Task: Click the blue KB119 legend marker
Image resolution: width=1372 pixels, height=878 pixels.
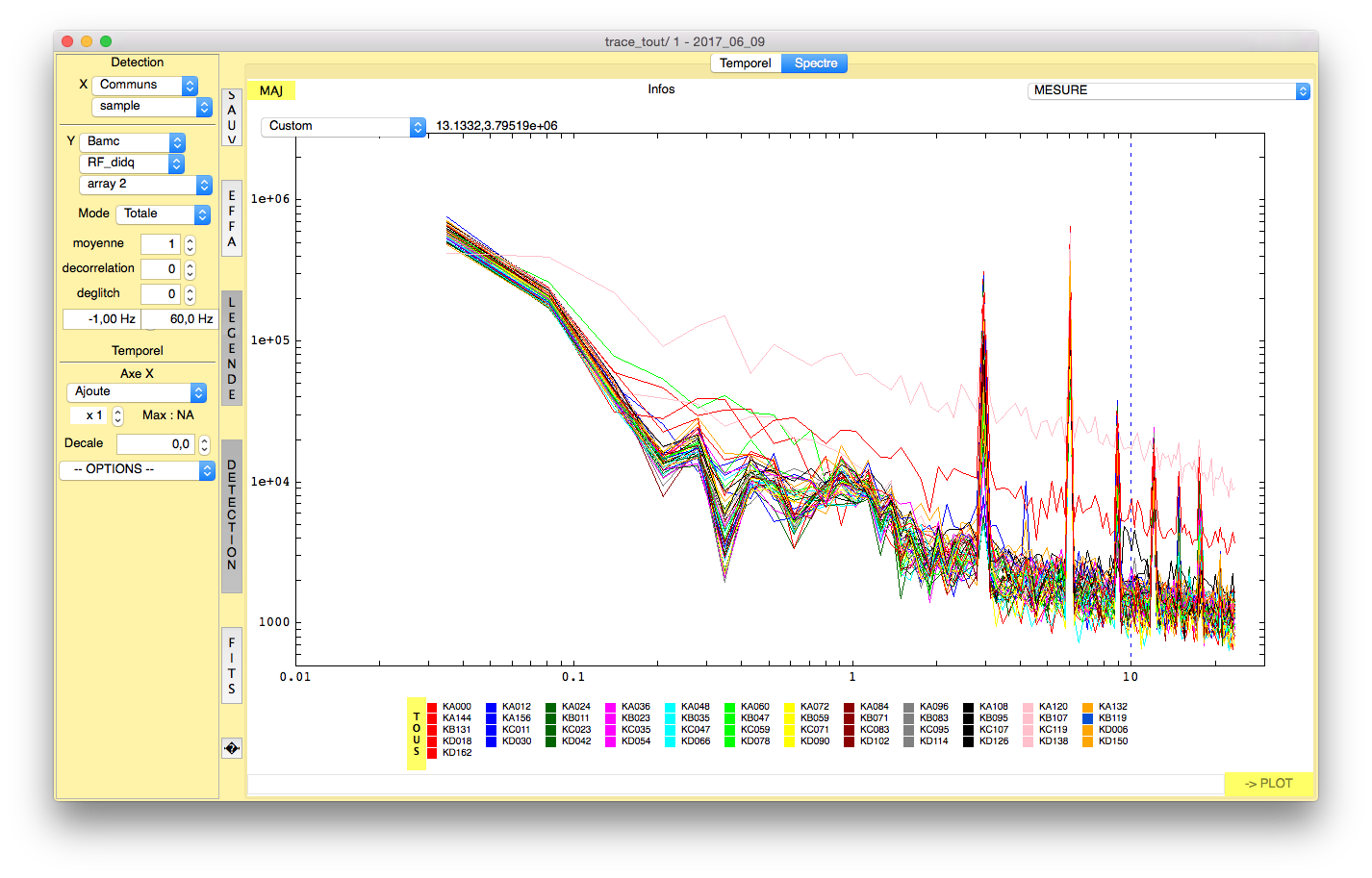Action: [1088, 718]
